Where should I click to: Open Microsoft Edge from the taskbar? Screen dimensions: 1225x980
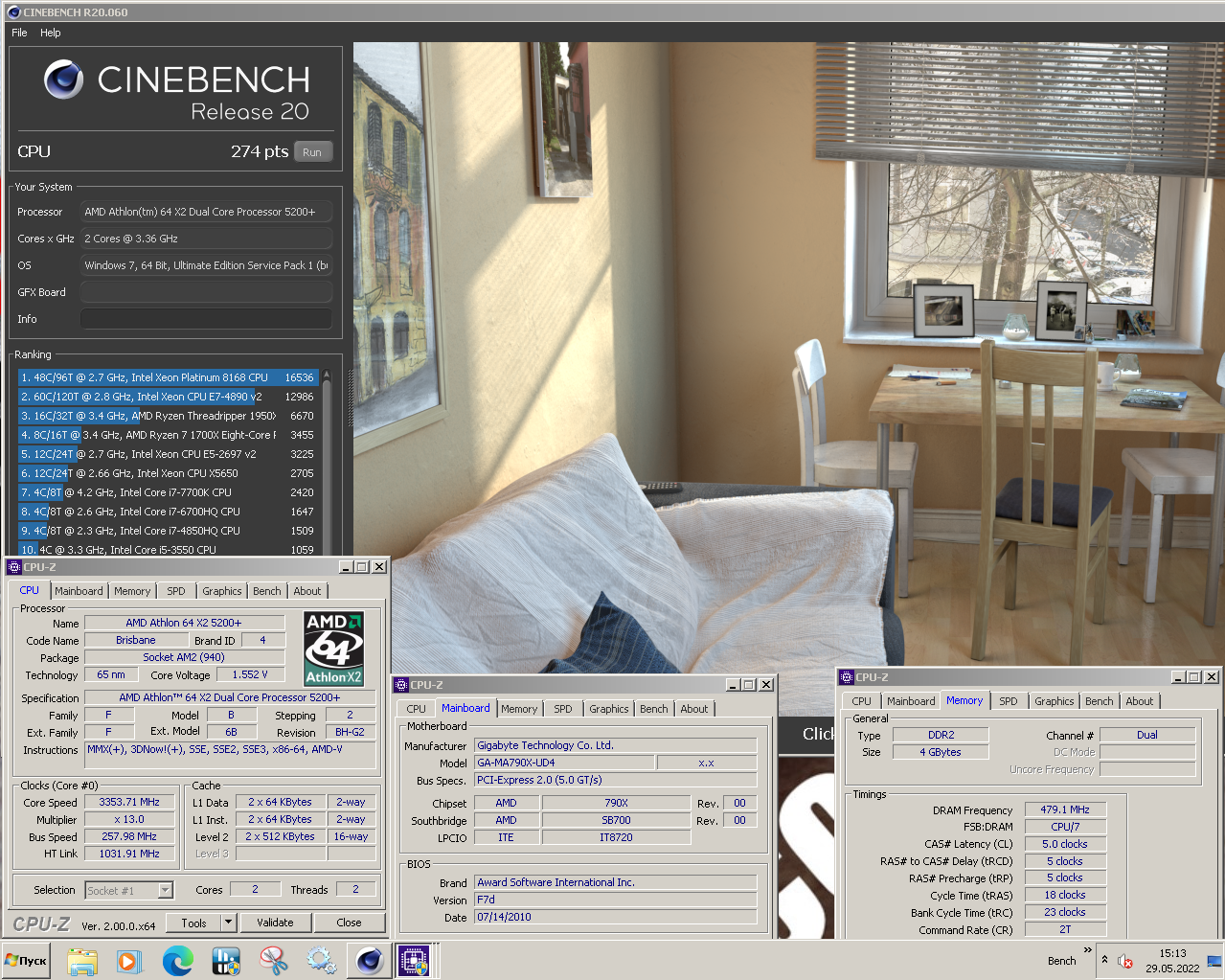(x=177, y=961)
